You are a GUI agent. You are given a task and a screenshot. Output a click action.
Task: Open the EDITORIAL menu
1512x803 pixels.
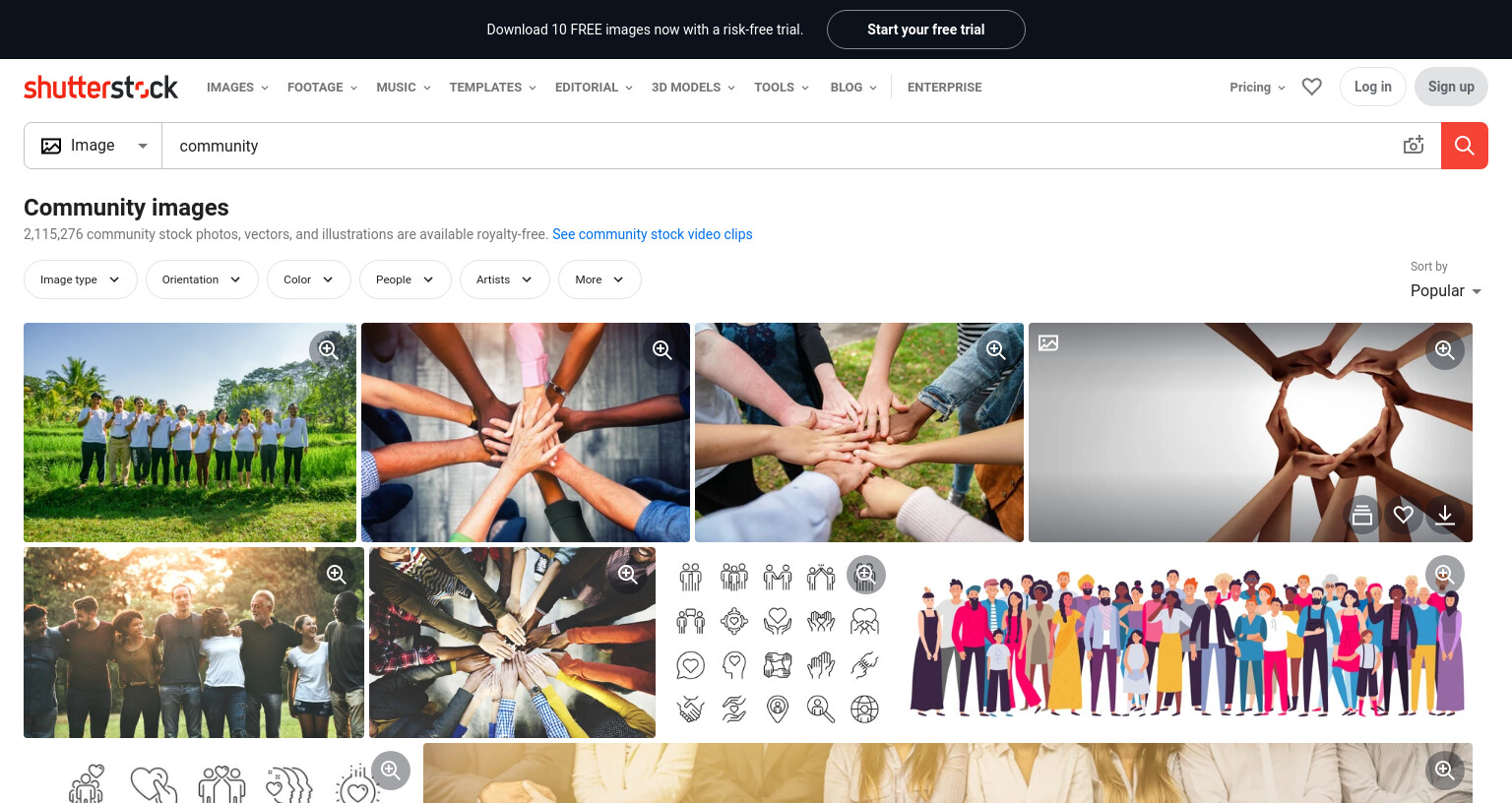594,88
